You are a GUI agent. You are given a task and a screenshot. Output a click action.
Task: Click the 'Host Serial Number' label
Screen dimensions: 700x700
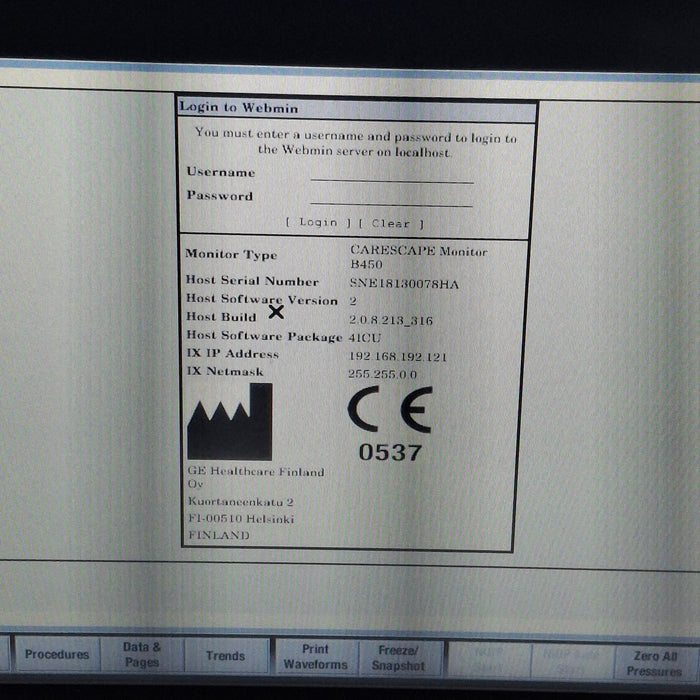[x=252, y=281]
